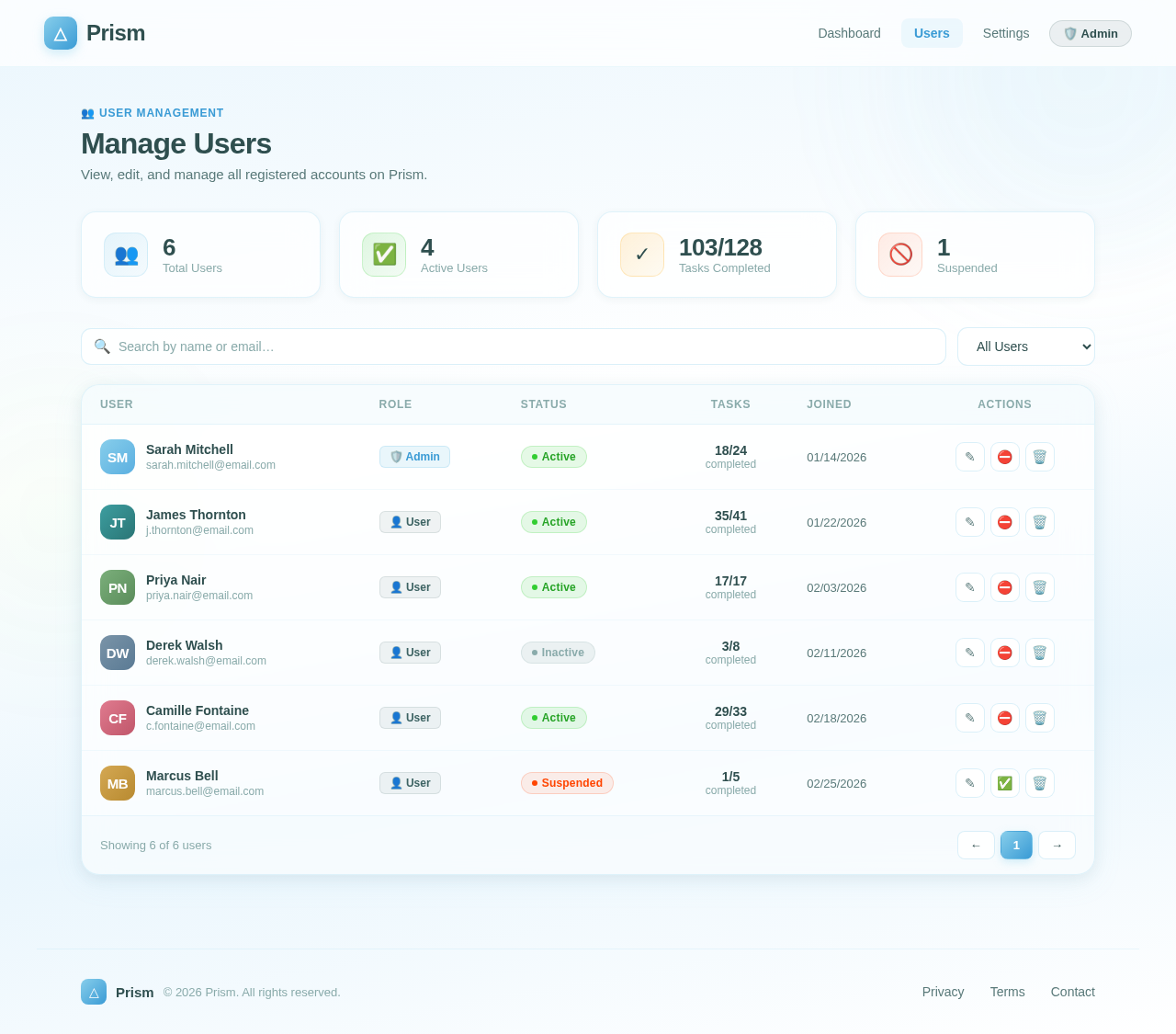Click the 103/128 Tasks Completed card
Viewport: 1176px width, 1034px height.
point(717,255)
